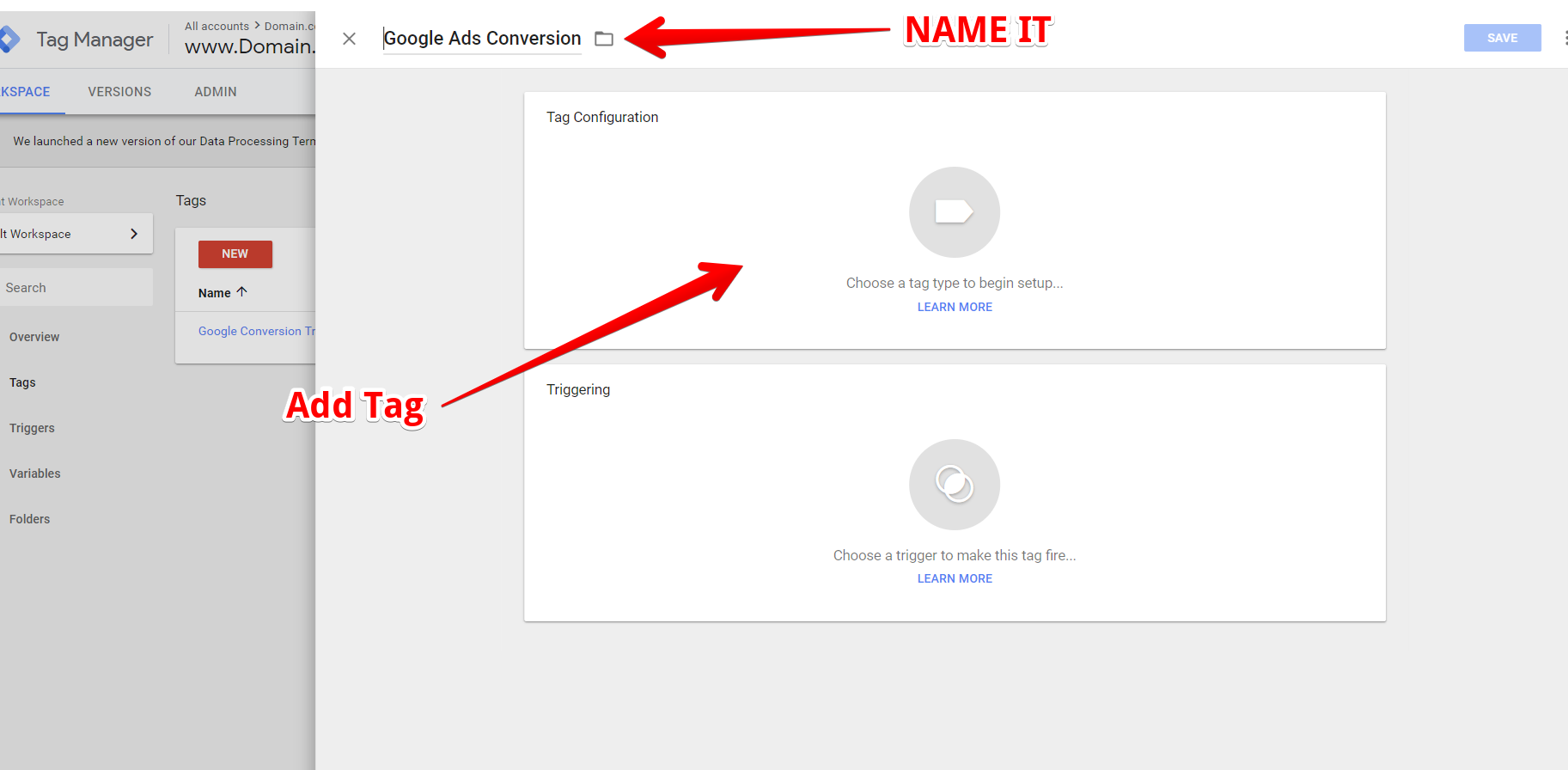Open LEARN MORE under Triggering

click(x=955, y=578)
